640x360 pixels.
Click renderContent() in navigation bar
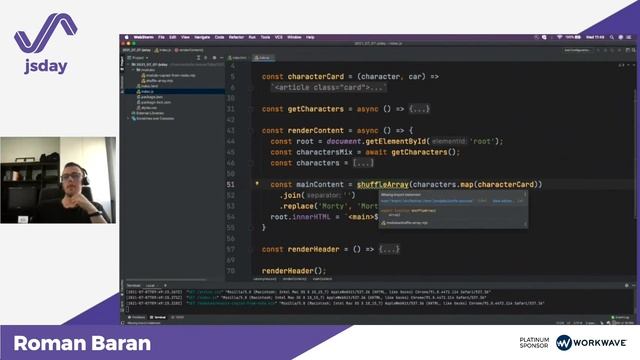[189, 50]
